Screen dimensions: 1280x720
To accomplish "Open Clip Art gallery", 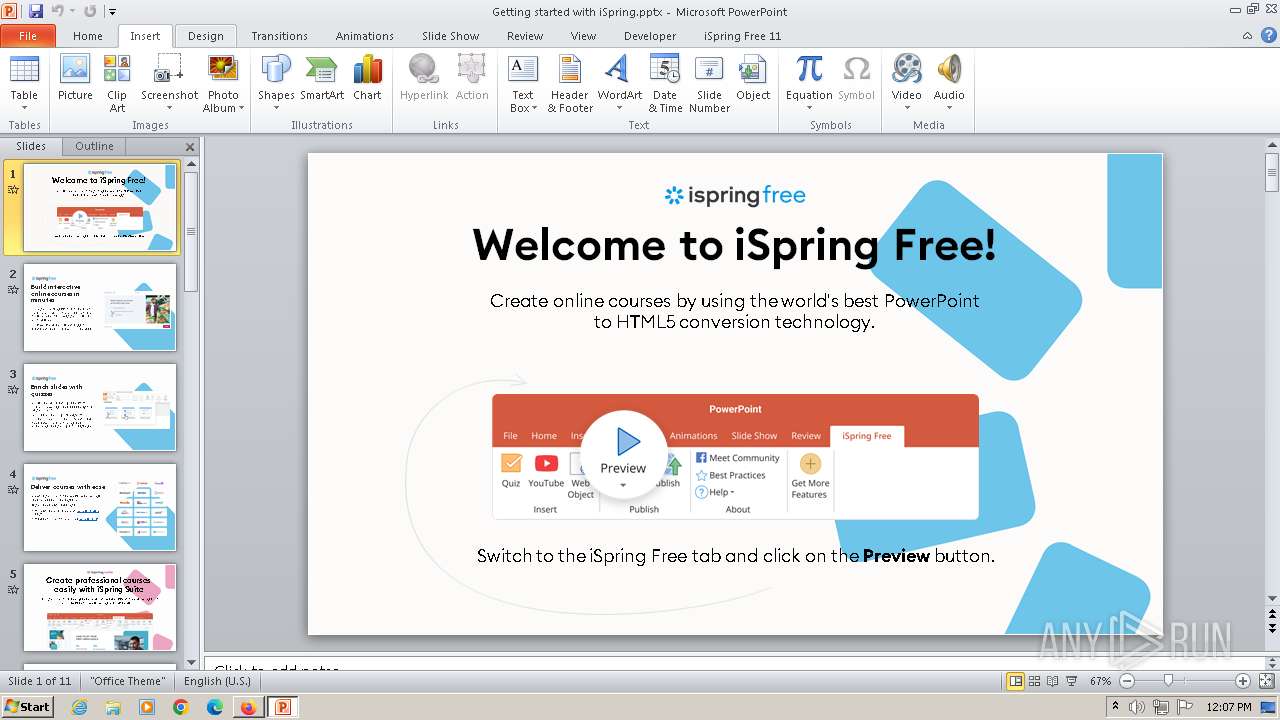I will coord(117,82).
